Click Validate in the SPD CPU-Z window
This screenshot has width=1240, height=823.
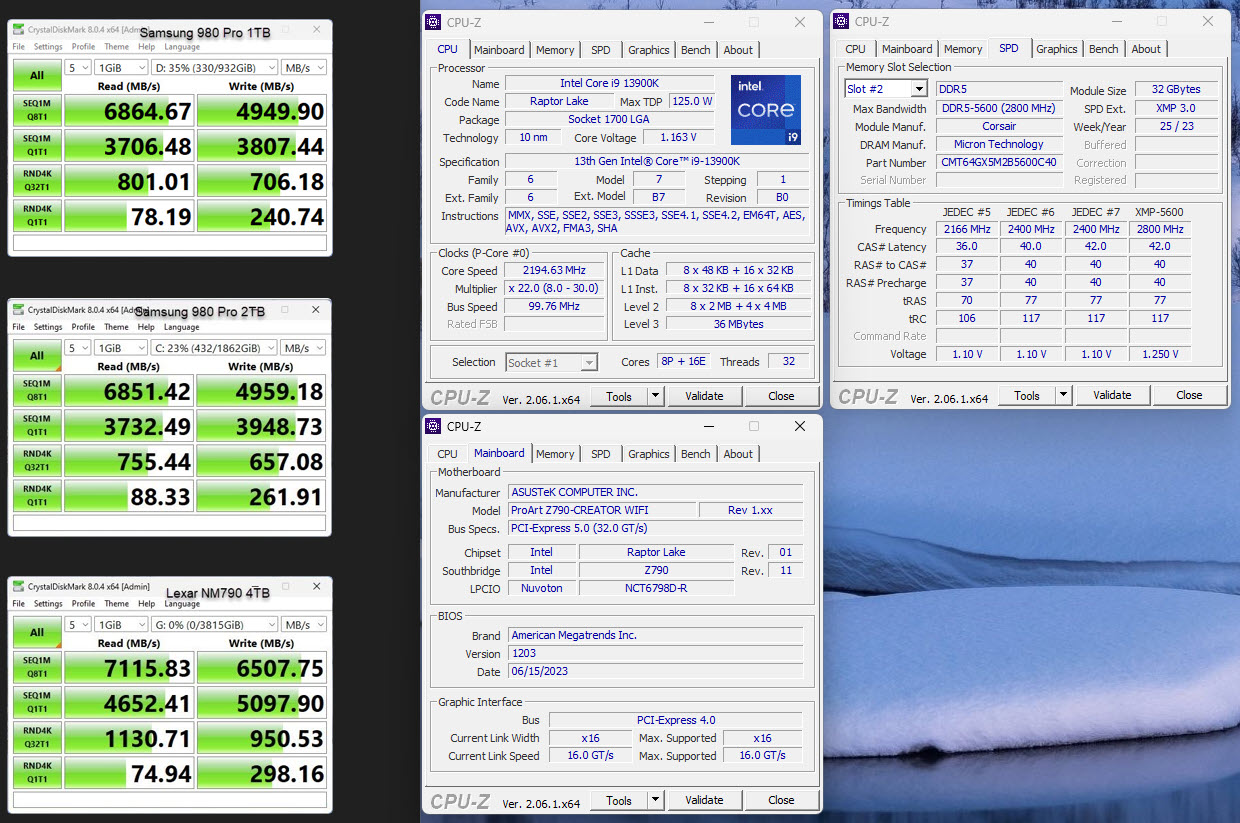(x=1112, y=395)
